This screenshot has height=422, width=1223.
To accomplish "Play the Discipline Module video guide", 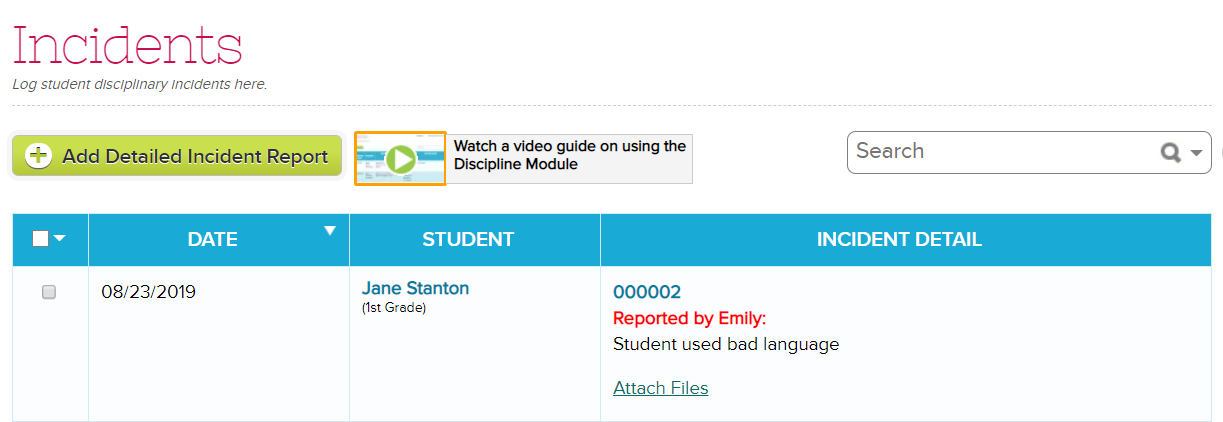I will [x=400, y=158].
